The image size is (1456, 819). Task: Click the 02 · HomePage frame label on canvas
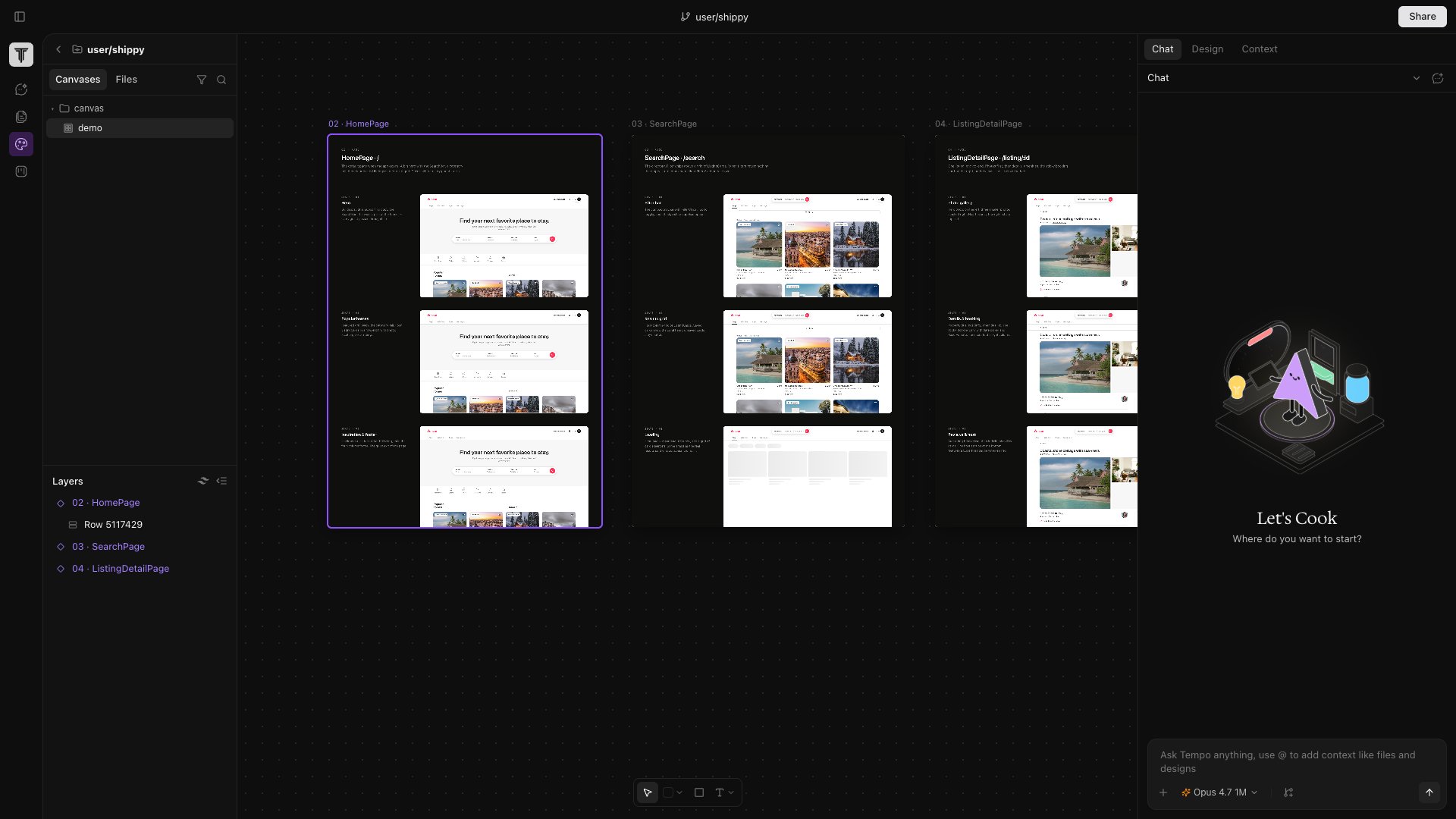pyautogui.click(x=359, y=124)
